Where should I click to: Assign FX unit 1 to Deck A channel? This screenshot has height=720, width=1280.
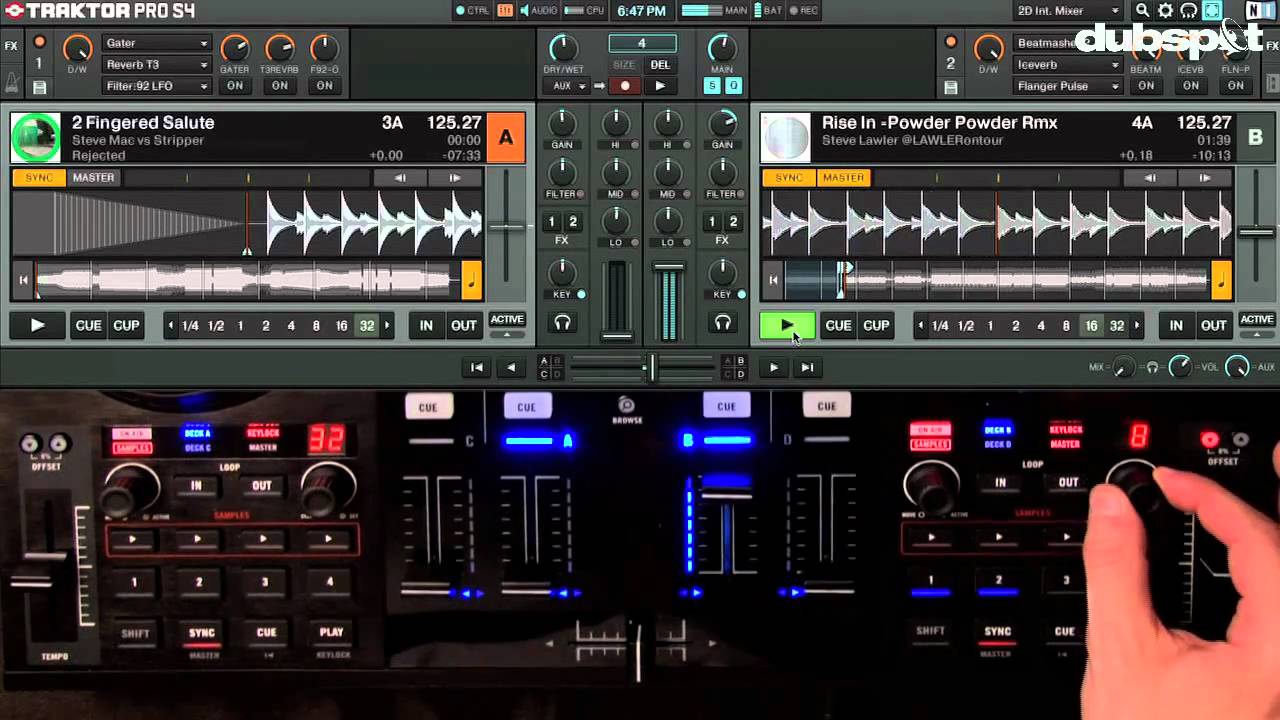(x=551, y=222)
